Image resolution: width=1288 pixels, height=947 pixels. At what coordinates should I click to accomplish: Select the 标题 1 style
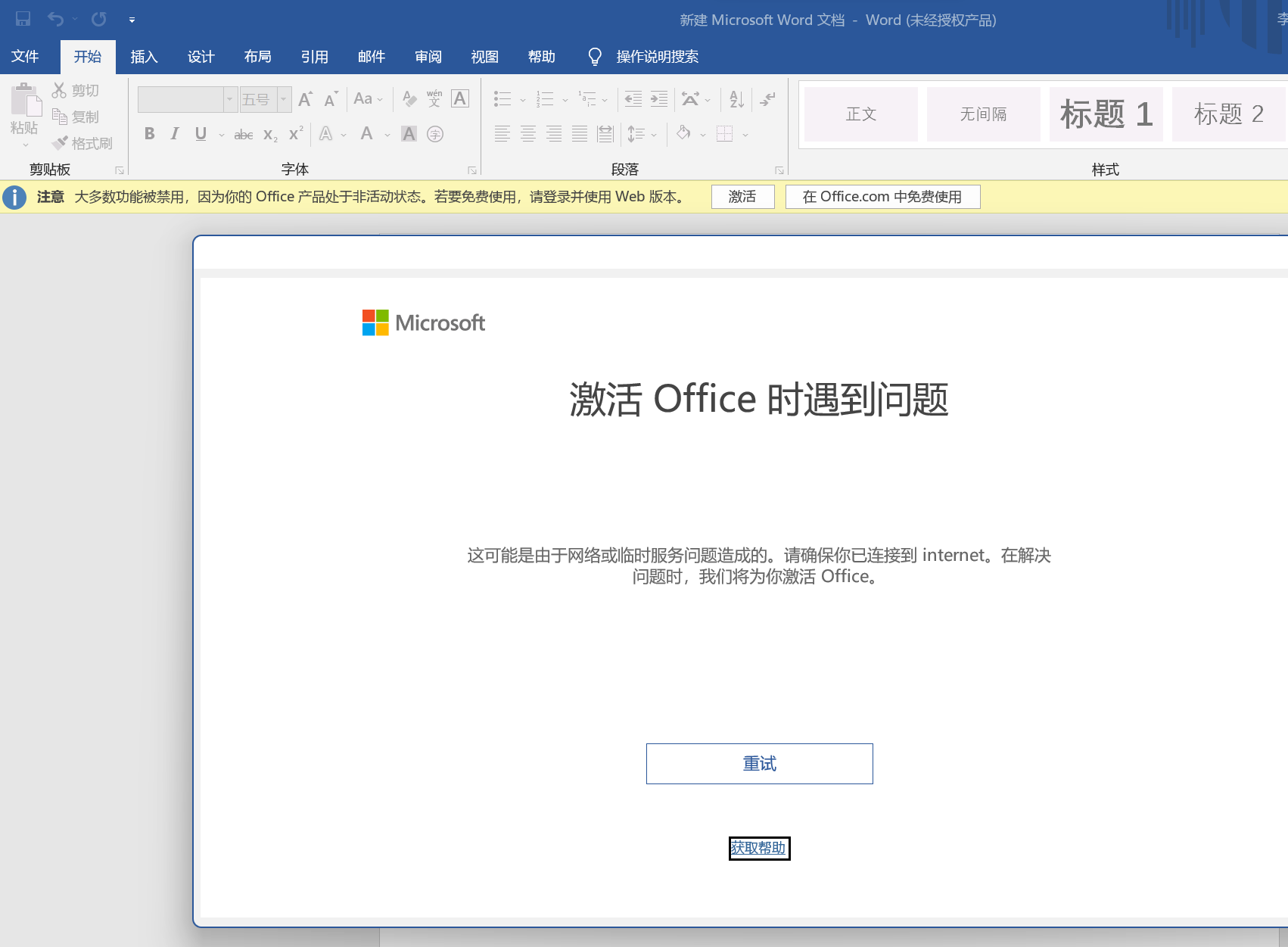[x=1106, y=114]
